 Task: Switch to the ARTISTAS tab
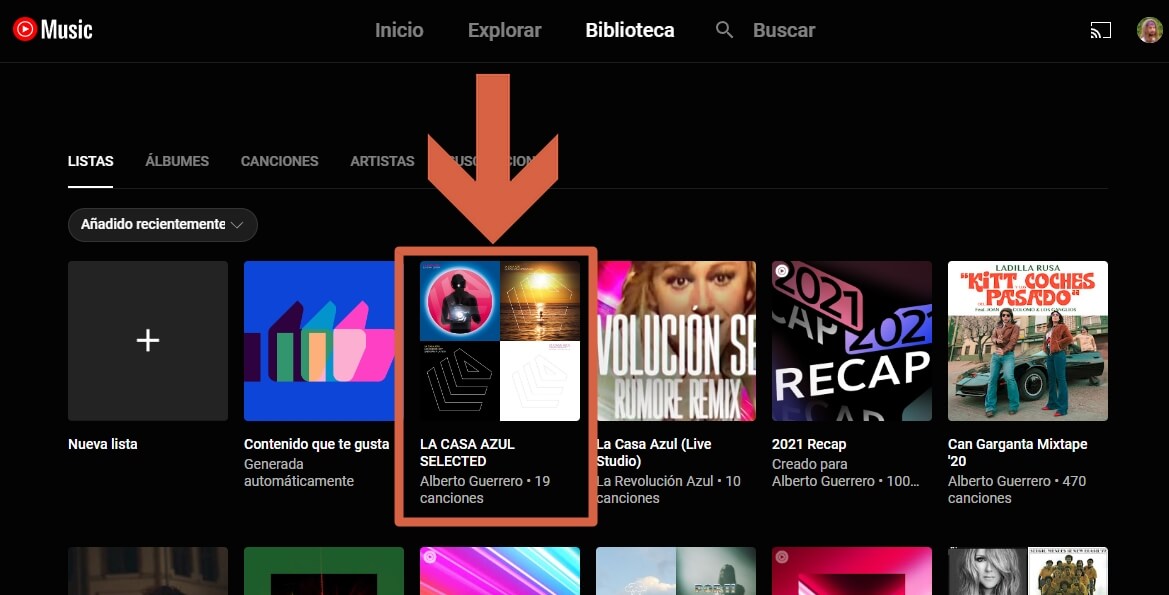pos(382,161)
